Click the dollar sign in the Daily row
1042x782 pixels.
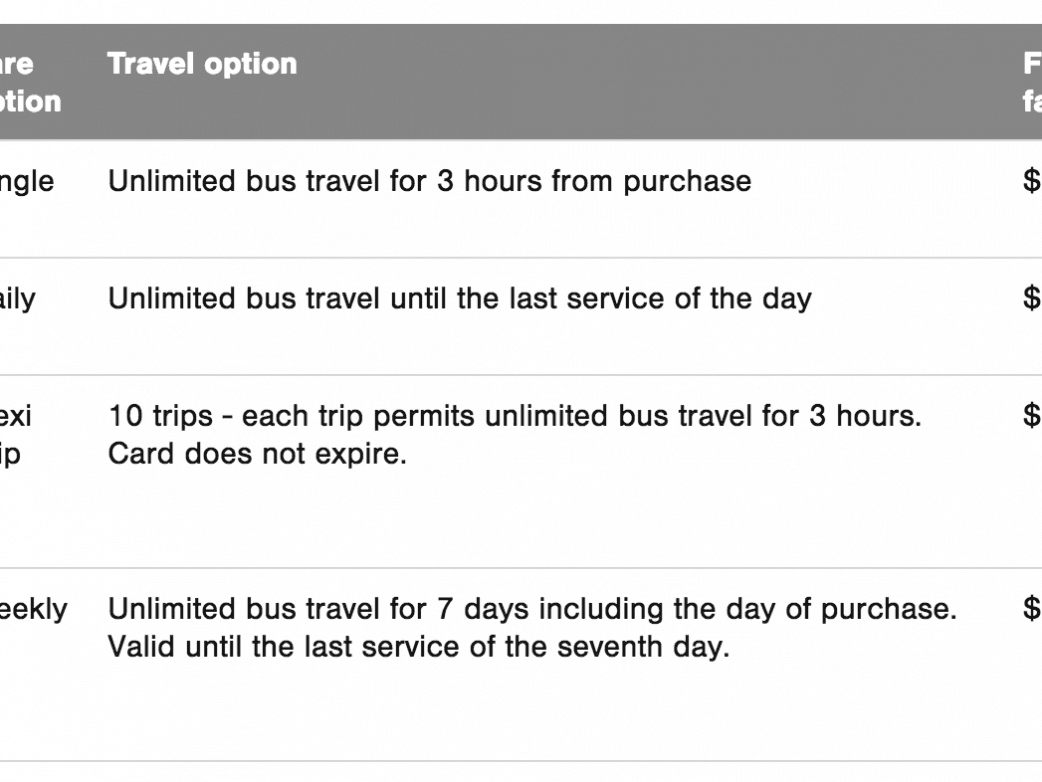click(1031, 299)
